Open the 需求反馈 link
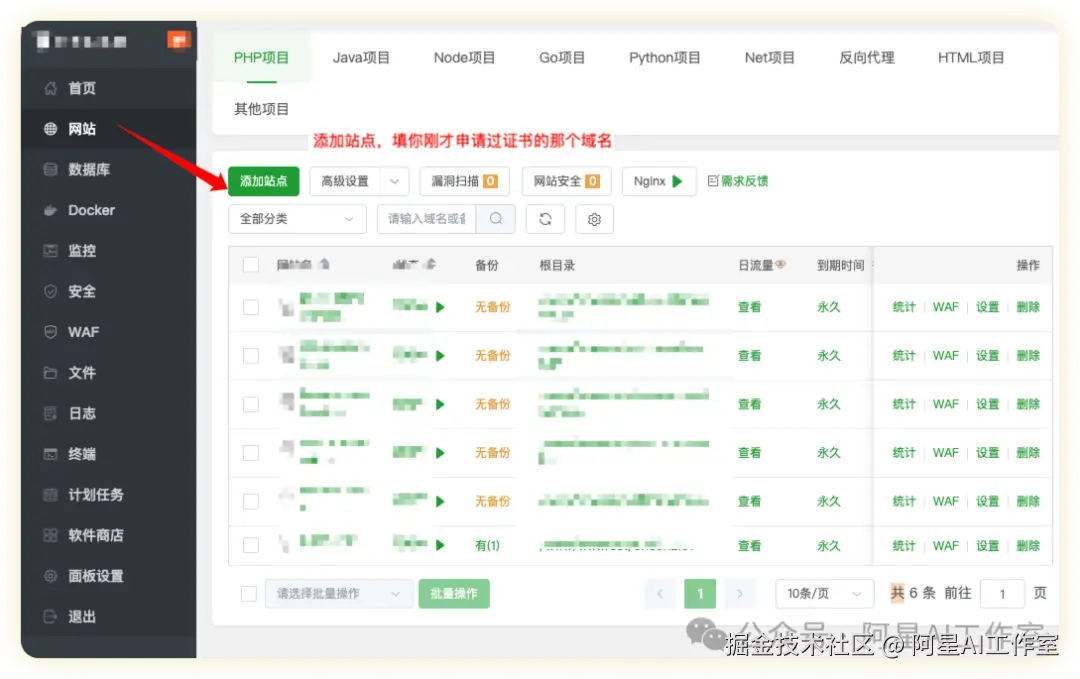Image resolution: width=1080 pixels, height=679 pixels. [x=738, y=180]
